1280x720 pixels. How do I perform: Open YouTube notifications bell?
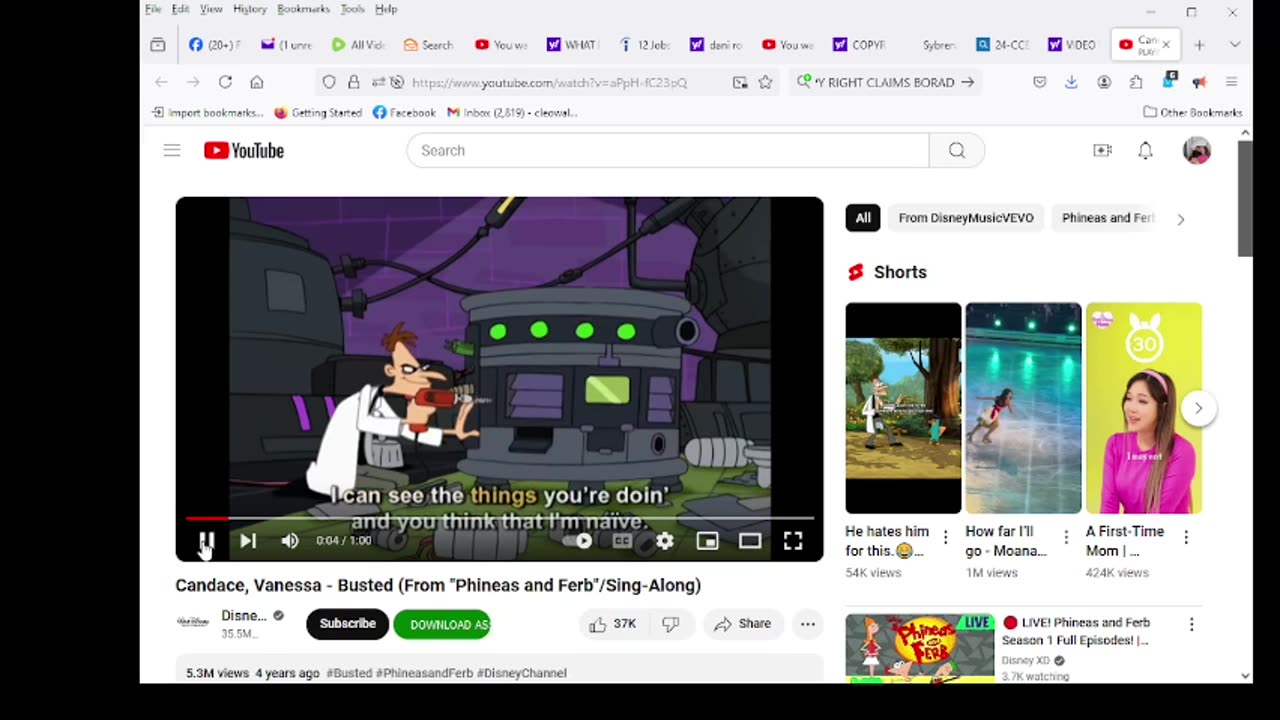coord(1145,150)
